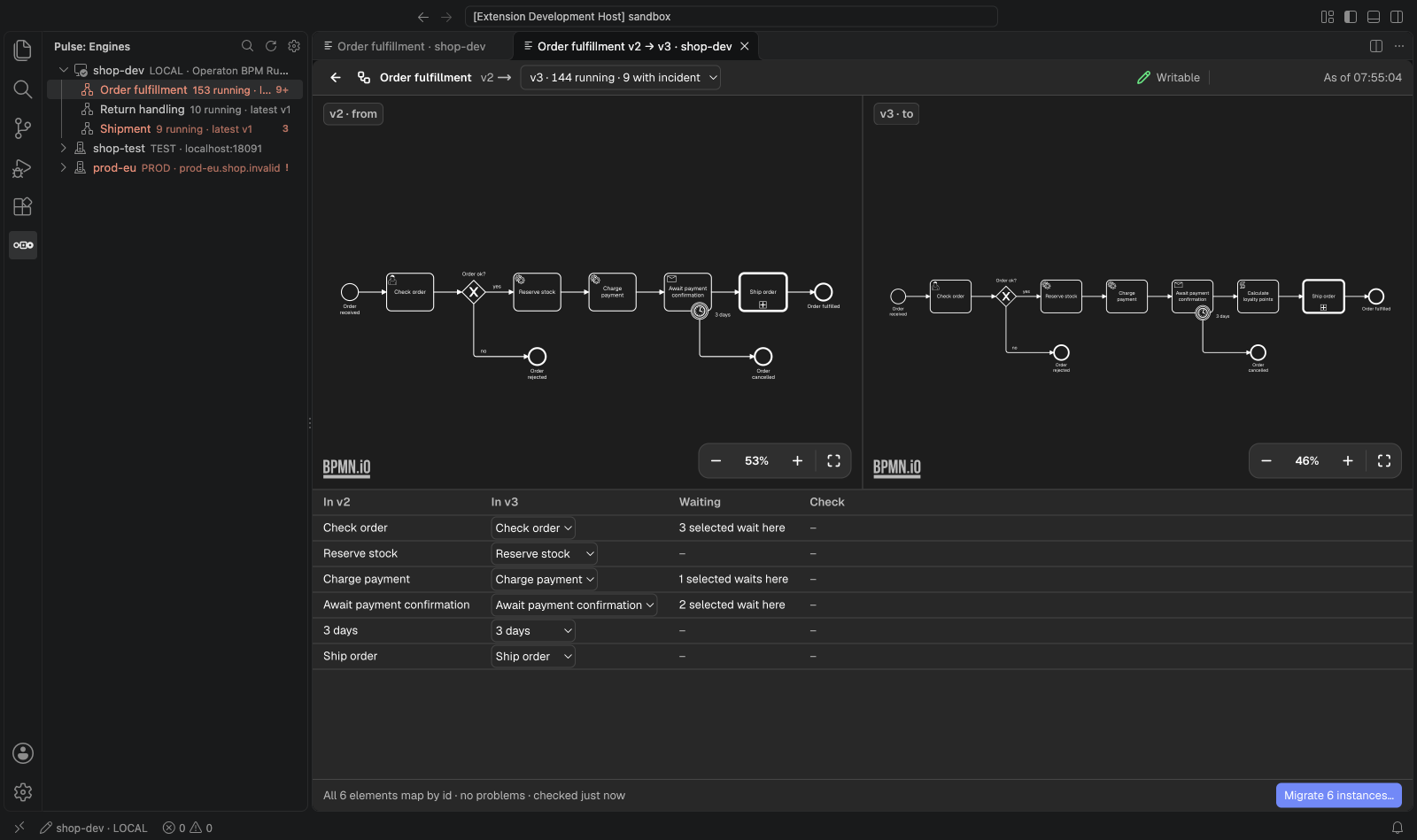Refresh the Pulse Engines list
The width and height of the screenshot is (1417, 840).
pos(271,46)
